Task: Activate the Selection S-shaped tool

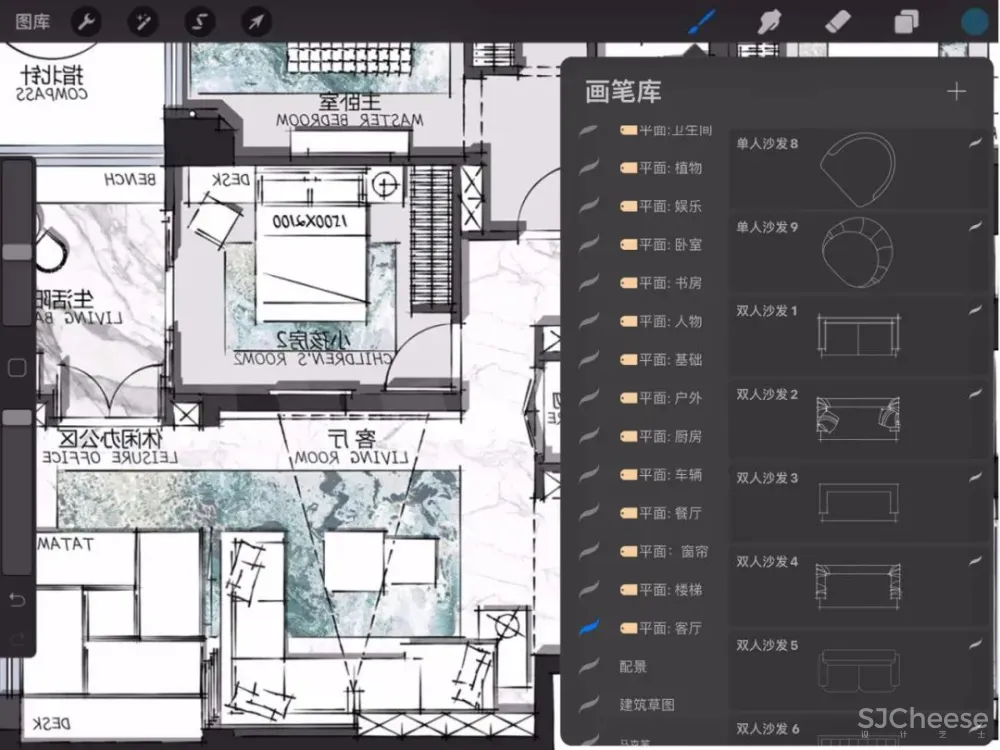Action: (199, 22)
